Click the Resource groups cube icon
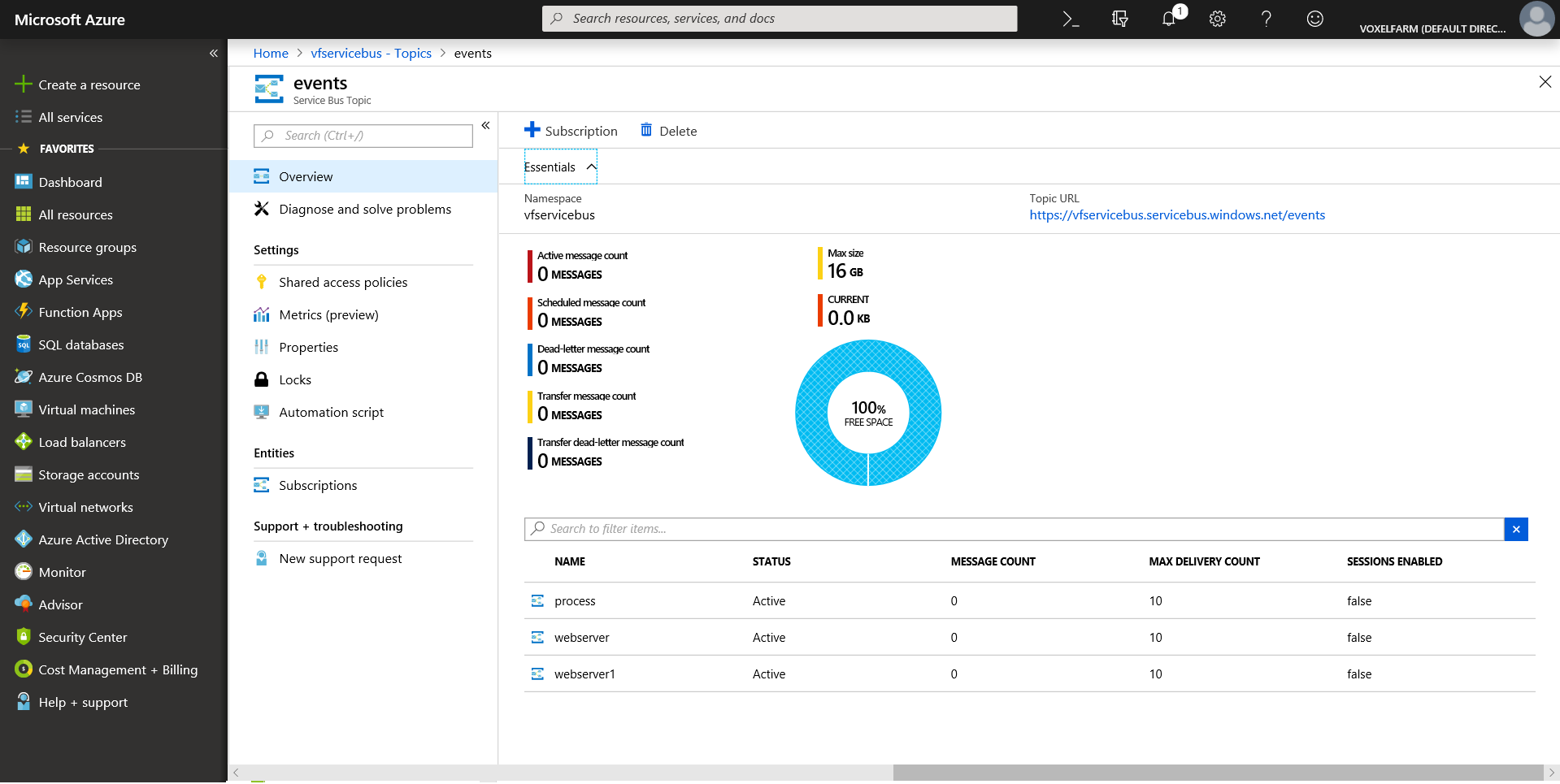Screen dimensions: 1560x784 (x=24, y=247)
